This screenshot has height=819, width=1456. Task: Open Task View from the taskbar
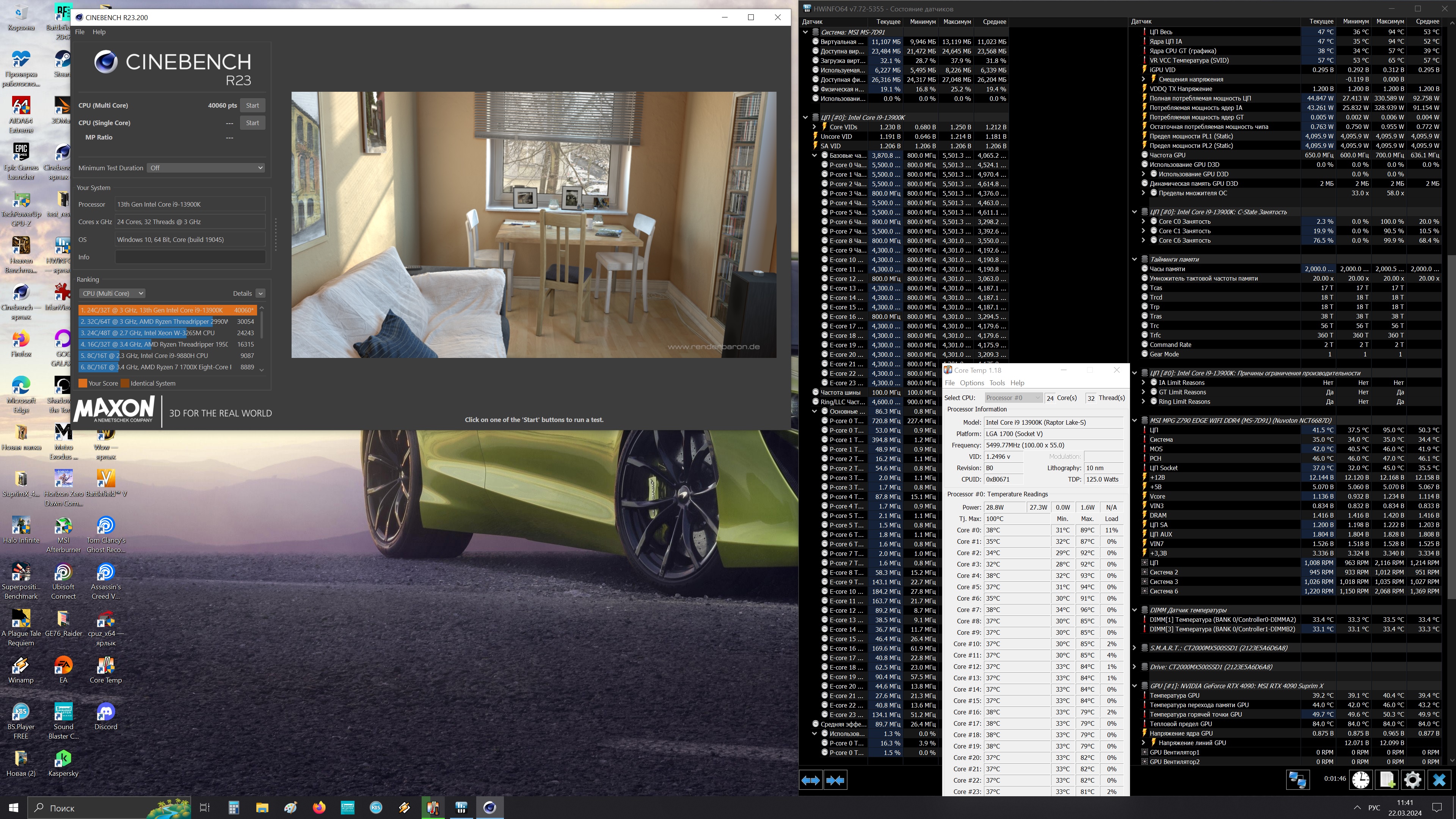(x=205, y=808)
